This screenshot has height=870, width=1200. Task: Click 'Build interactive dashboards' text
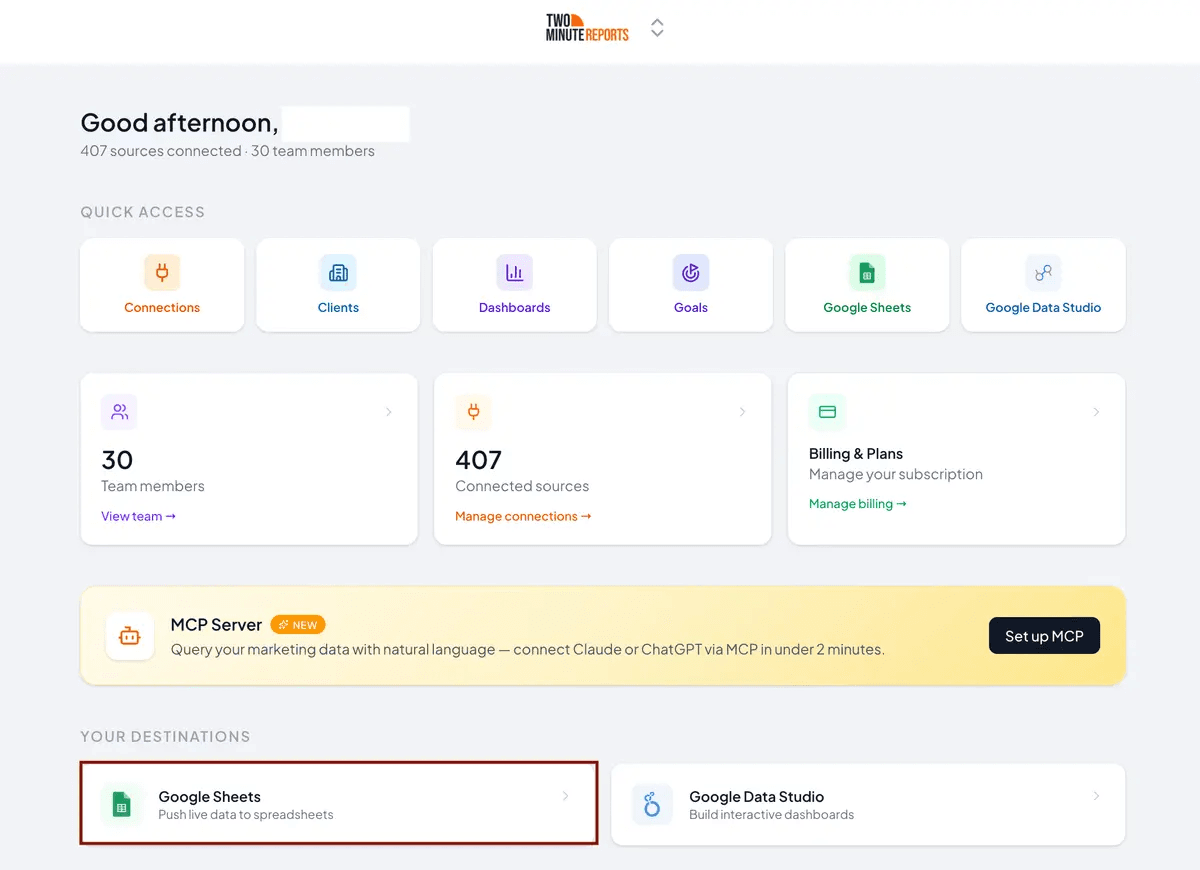click(771, 815)
